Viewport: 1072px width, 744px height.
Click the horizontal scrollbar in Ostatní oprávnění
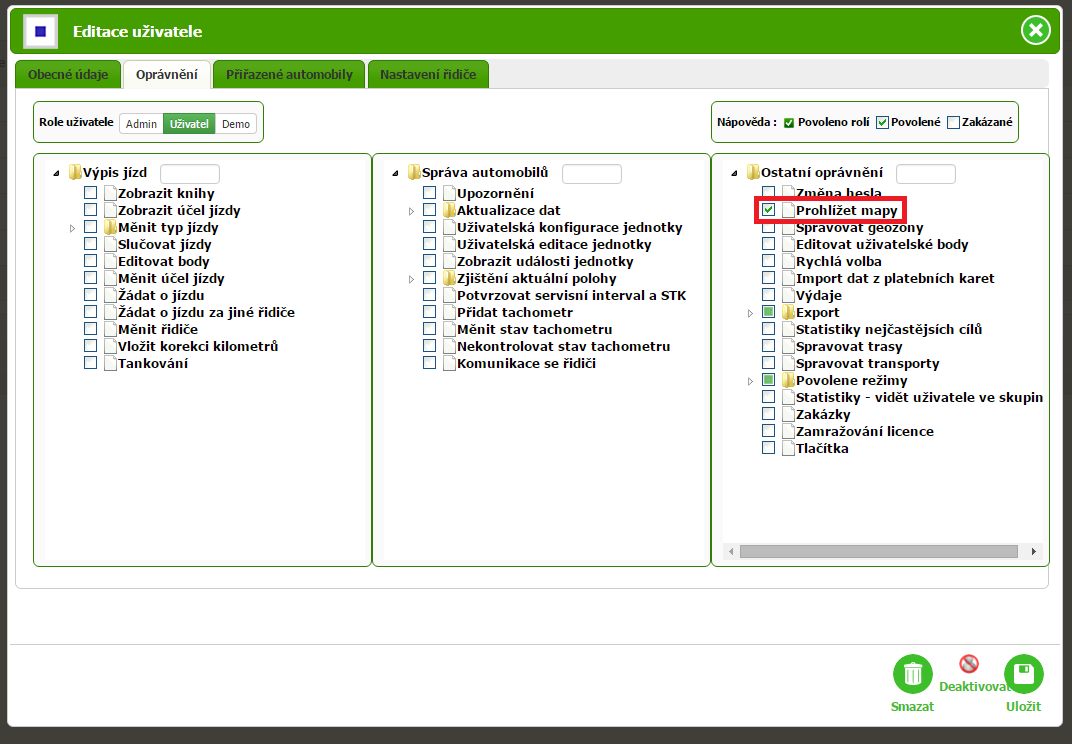click(878, 551)
